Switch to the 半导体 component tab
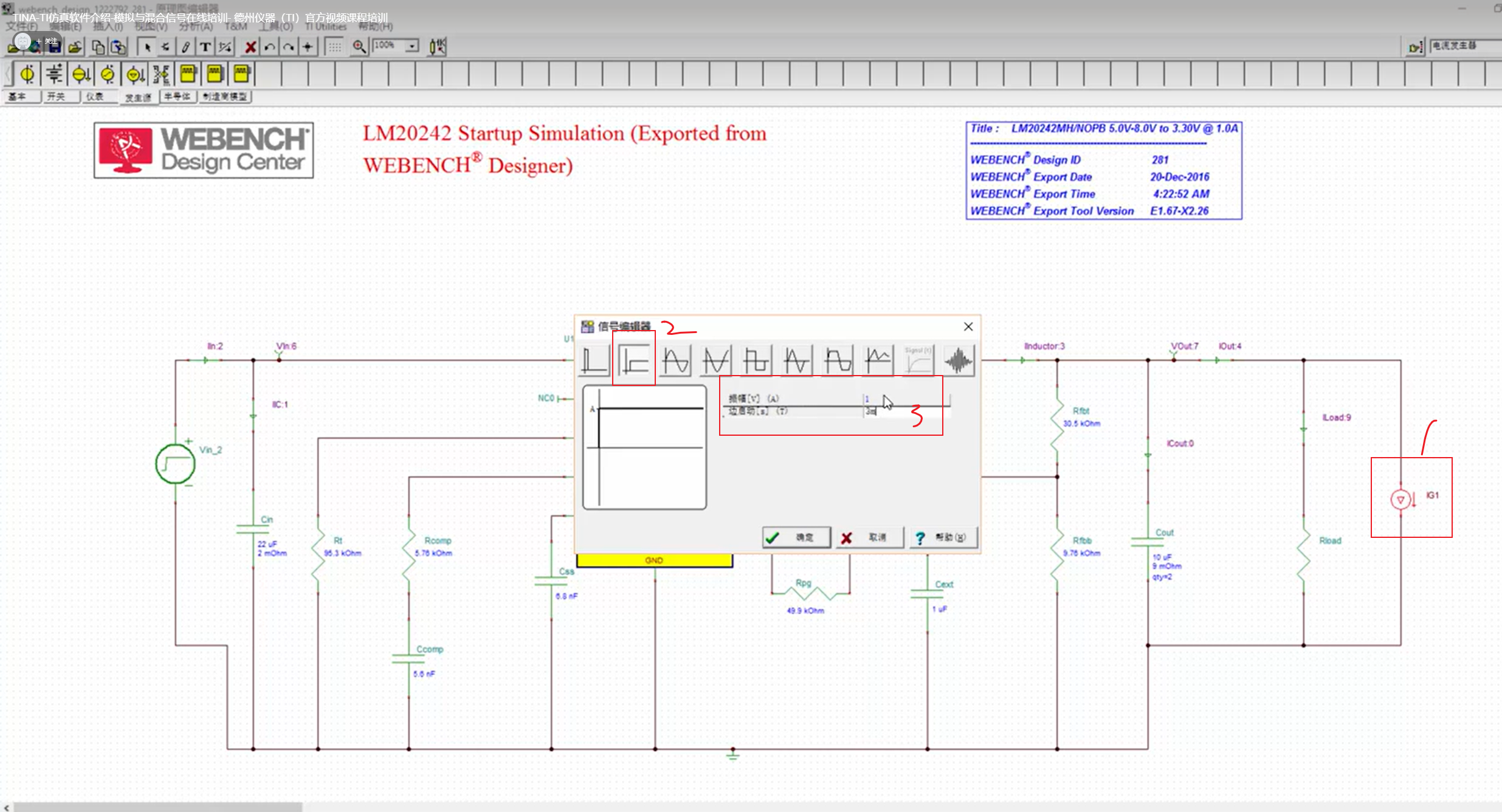Image resolution: width=1502 pixels, height=812 pixels. (x=177, y=97)
